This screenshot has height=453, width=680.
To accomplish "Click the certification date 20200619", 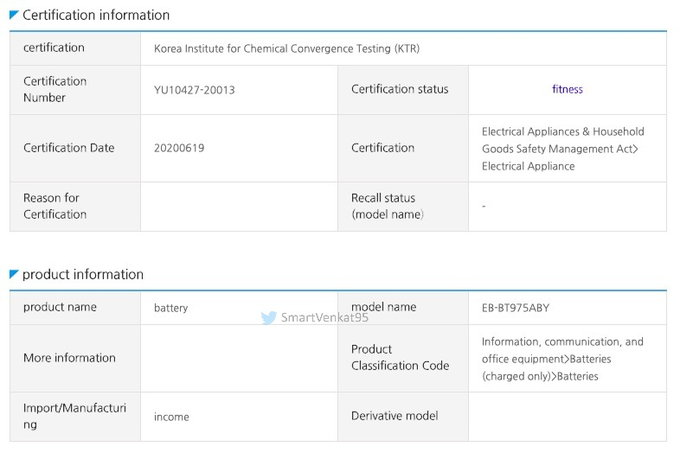I will tap(179, 148).
